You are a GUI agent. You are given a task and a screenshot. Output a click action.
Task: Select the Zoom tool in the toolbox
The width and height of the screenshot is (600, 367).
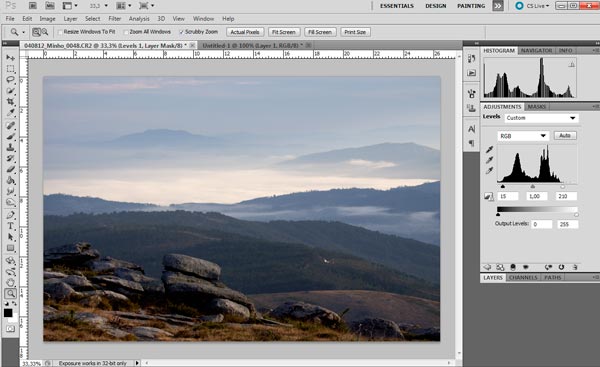click(x=10, y=294)
